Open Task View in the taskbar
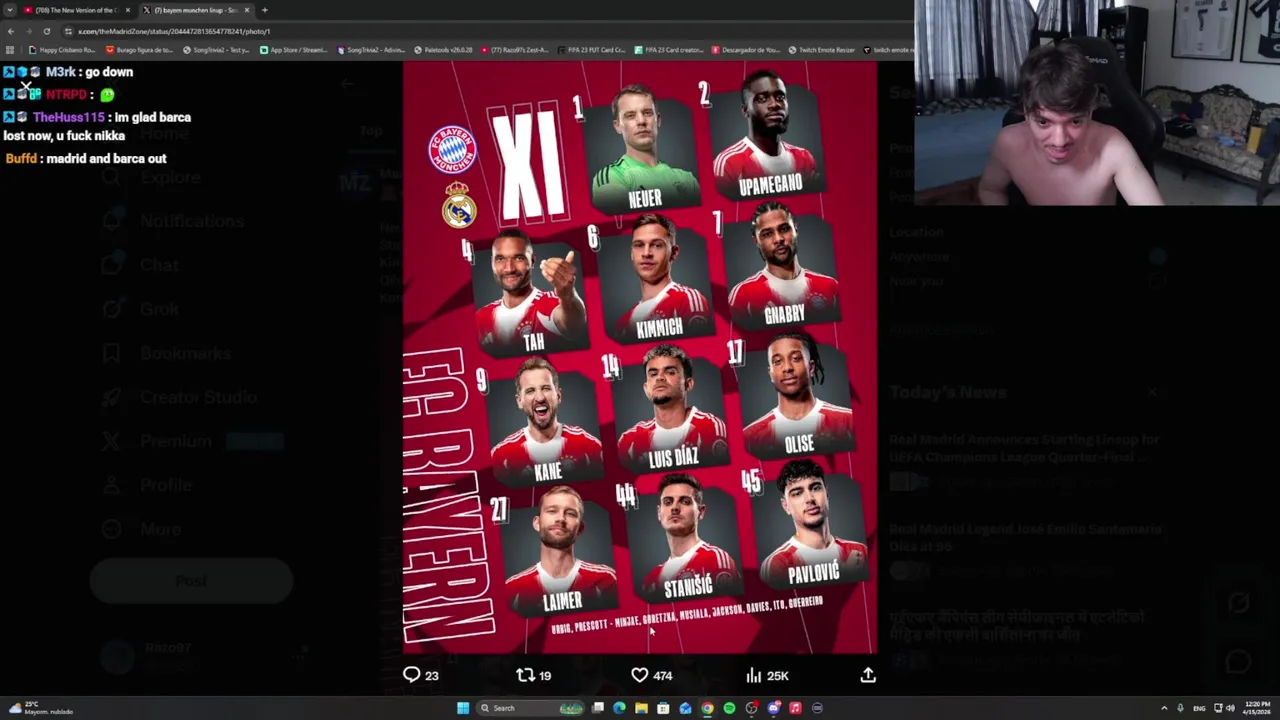This screenshot has width=1280, height=720. [x=598, y=708]
